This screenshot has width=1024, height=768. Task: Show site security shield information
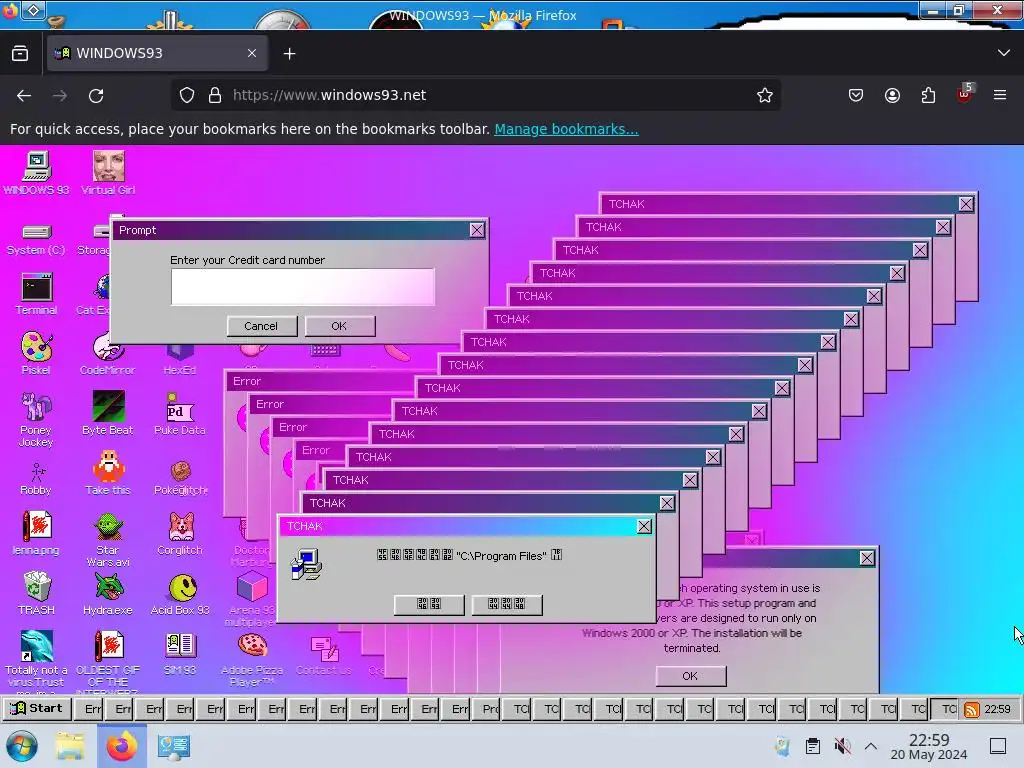pyautogui.click(x=187, y=95)
